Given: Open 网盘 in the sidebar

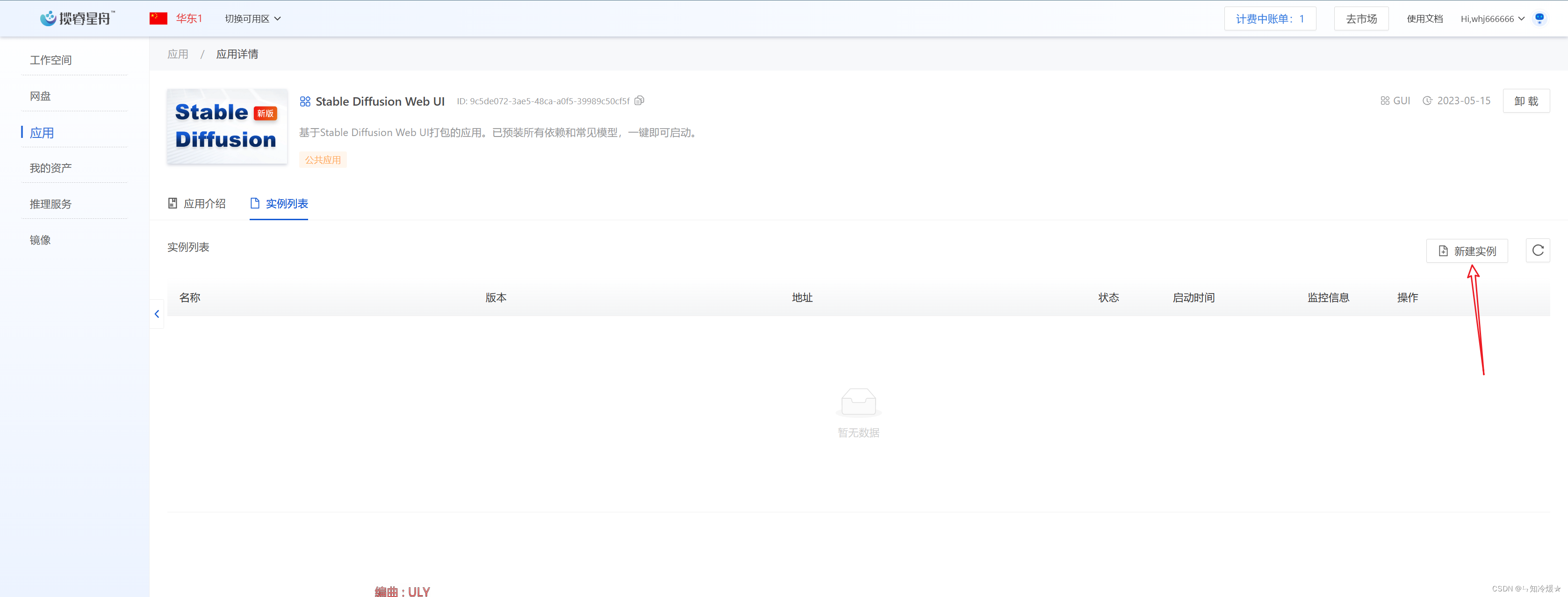Looking at the screenshot, I should pos(40,95).
